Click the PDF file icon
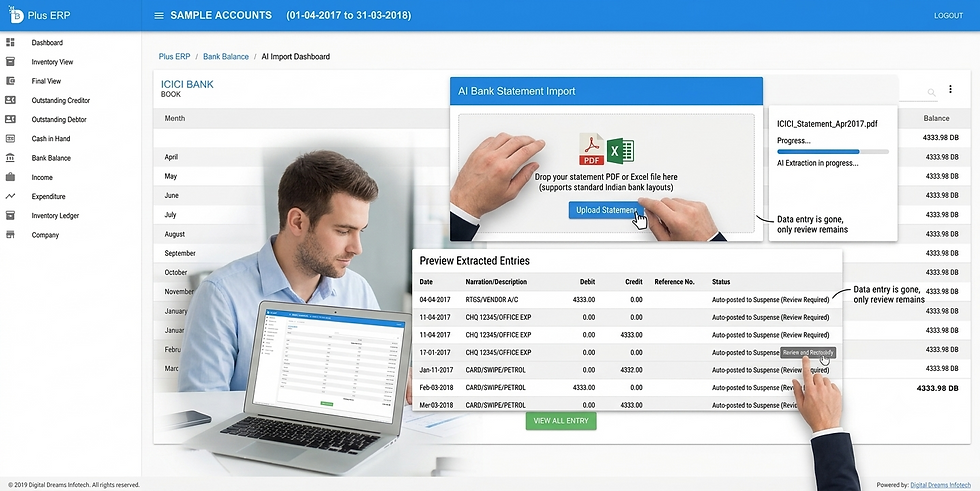This screenshot has width=980, height=491. 591,149
